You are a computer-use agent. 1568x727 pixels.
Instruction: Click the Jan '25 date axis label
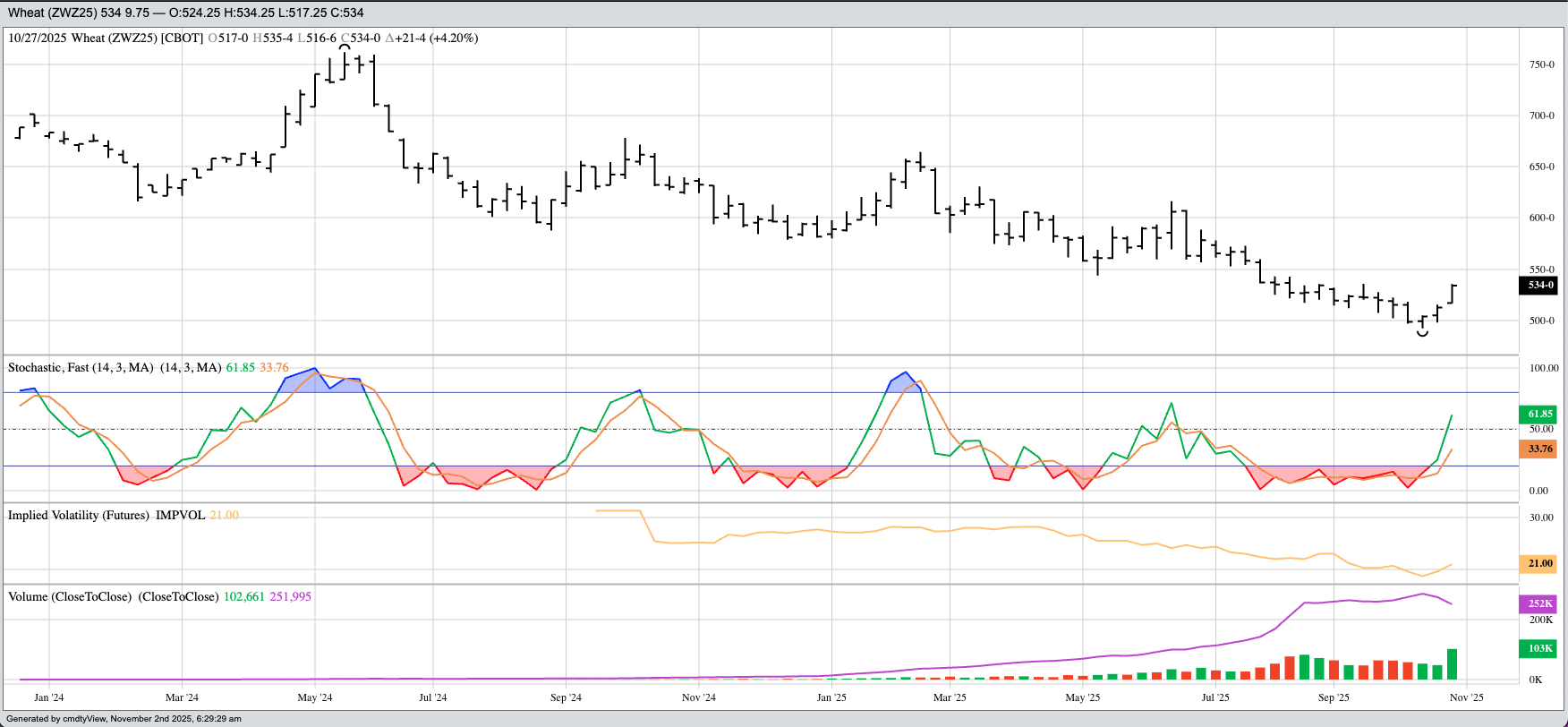(x=831, y=697)
